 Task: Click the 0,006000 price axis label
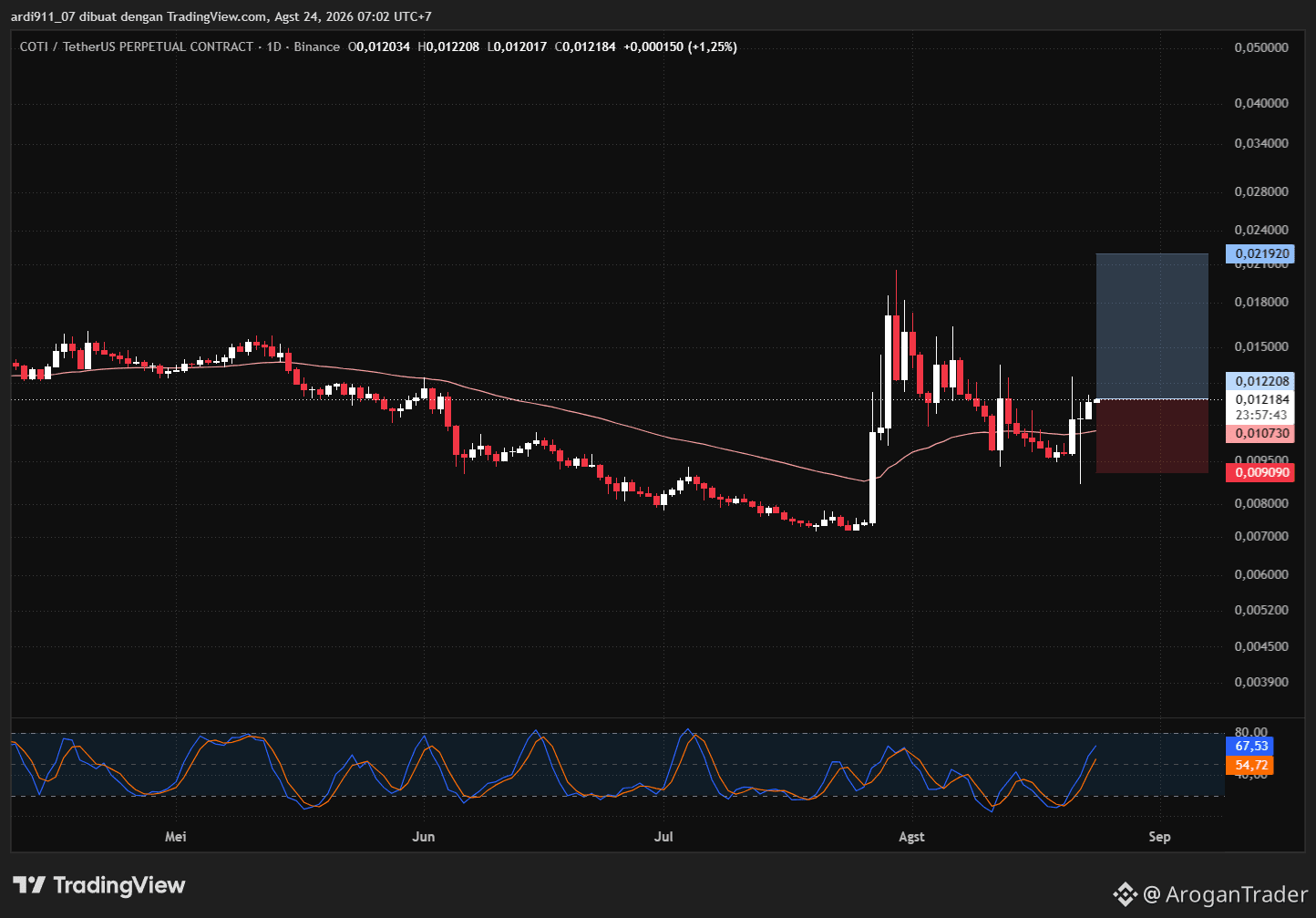(x=1261, y=574)
